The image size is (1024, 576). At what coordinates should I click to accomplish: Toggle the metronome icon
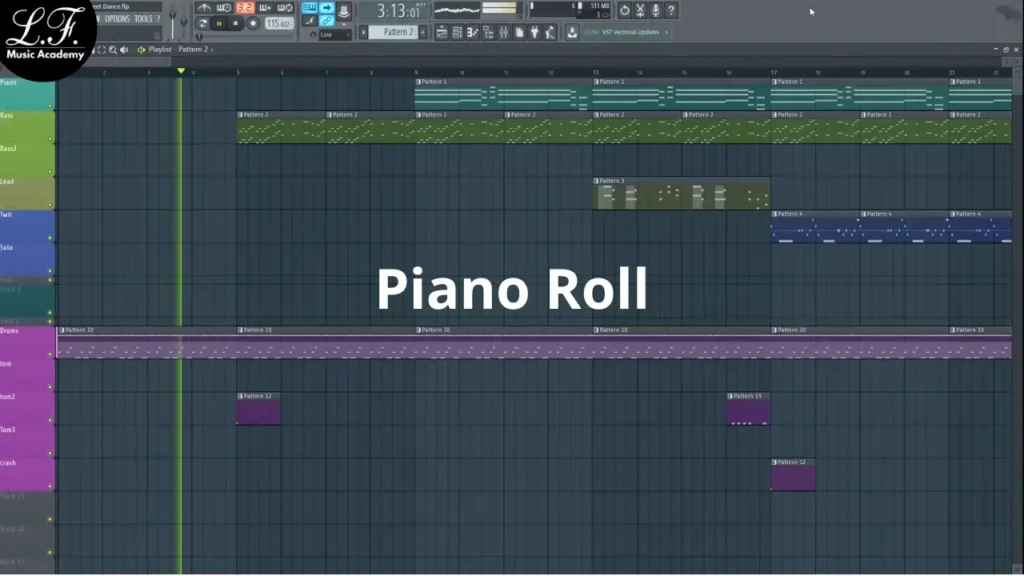pos(204,8)
